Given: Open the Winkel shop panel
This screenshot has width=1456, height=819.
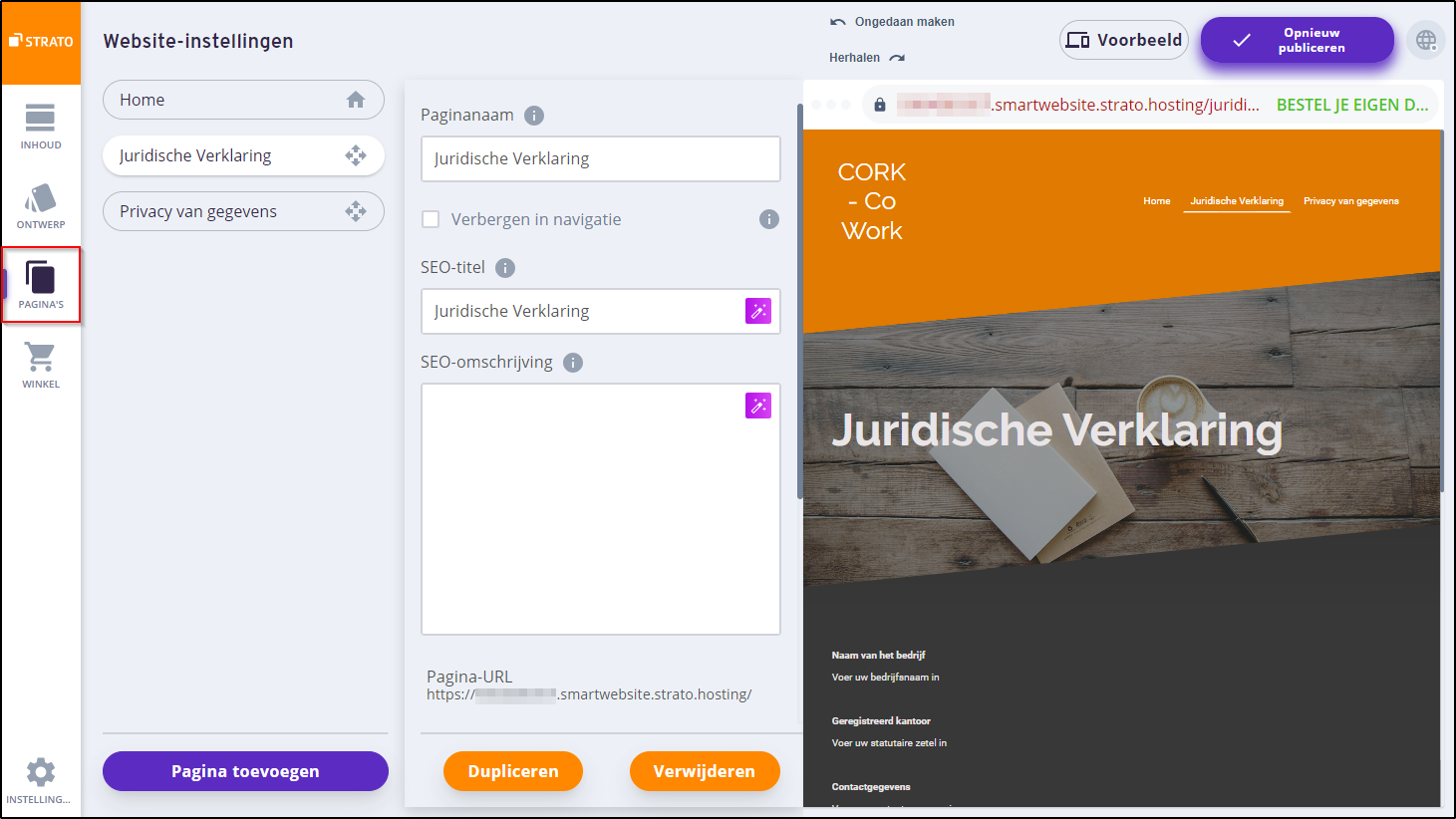Looking at the screenshot, I should (41, 365).
